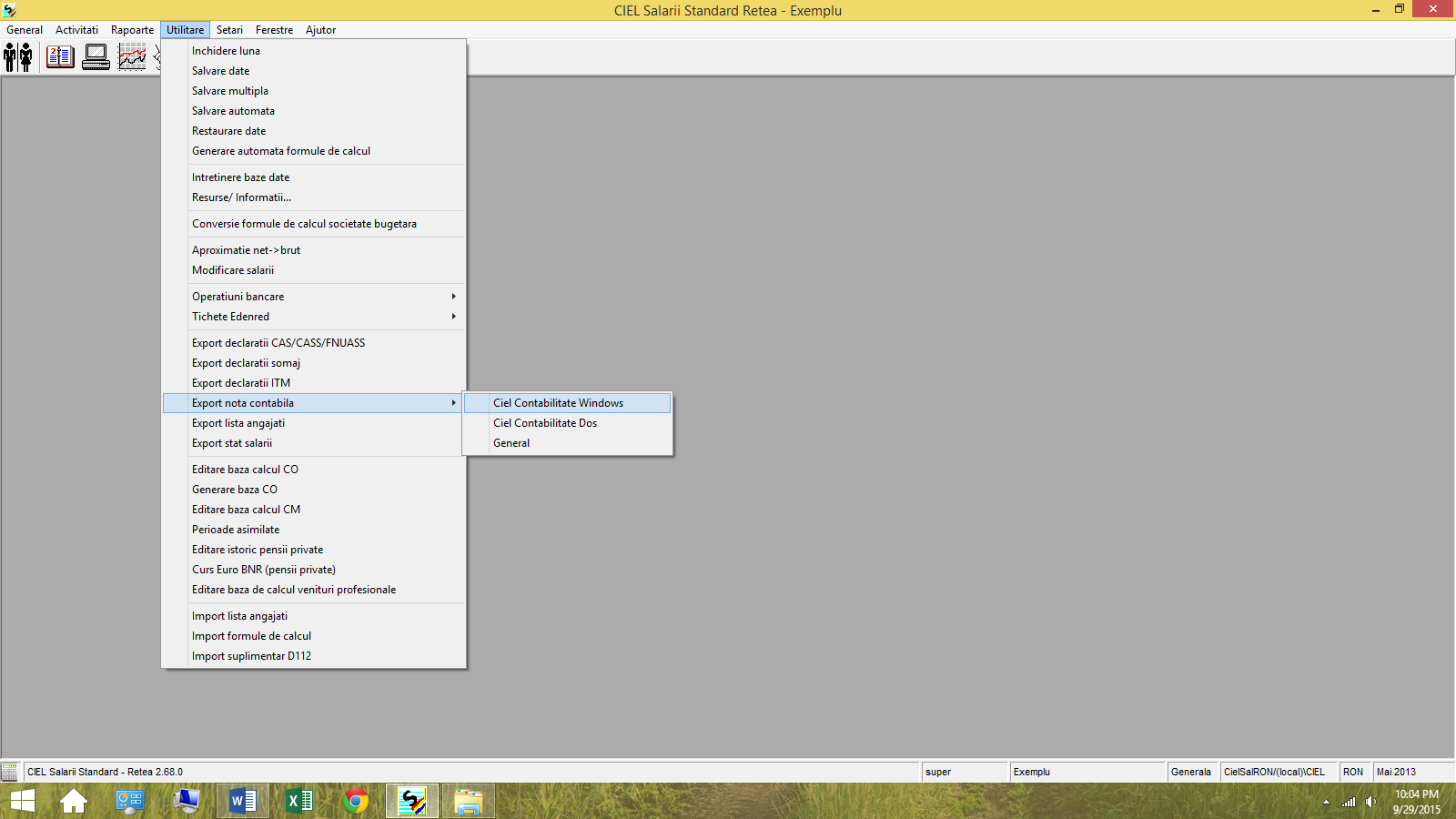Click the taskbar clock showing 10:04 PM
The image size is (1456, 819).
(1416, 802)
